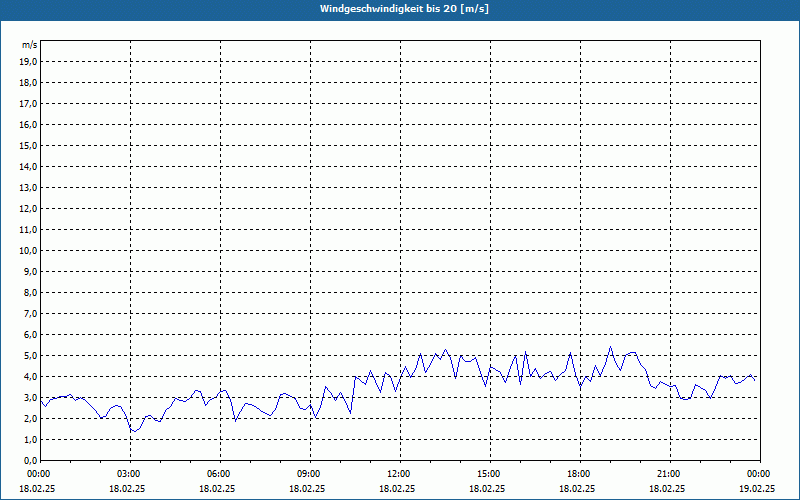Click the "14,0" y-axis value

pos(29,166)
